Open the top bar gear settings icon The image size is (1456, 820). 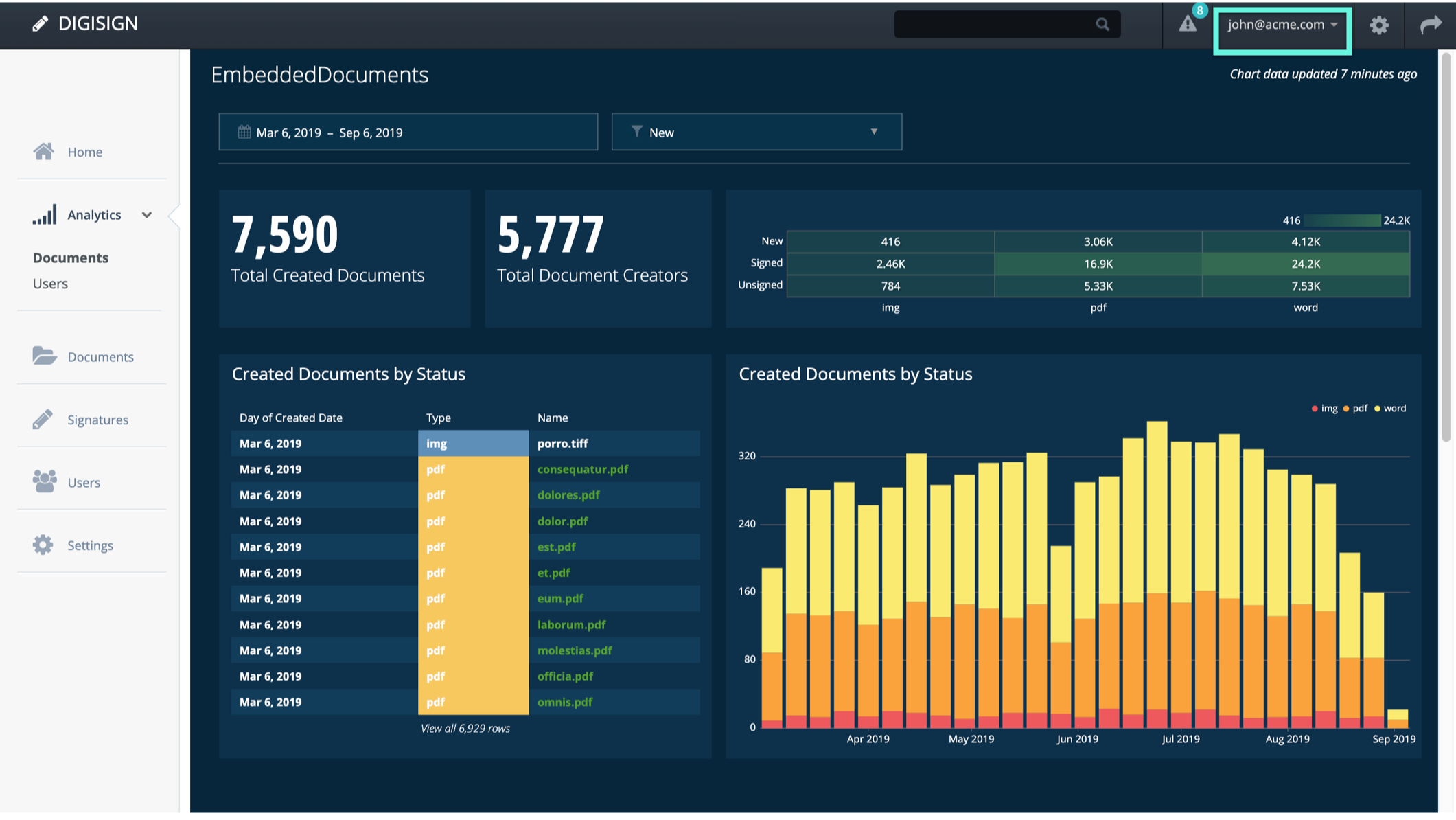pyautogui.click(x=1379, y=25)
